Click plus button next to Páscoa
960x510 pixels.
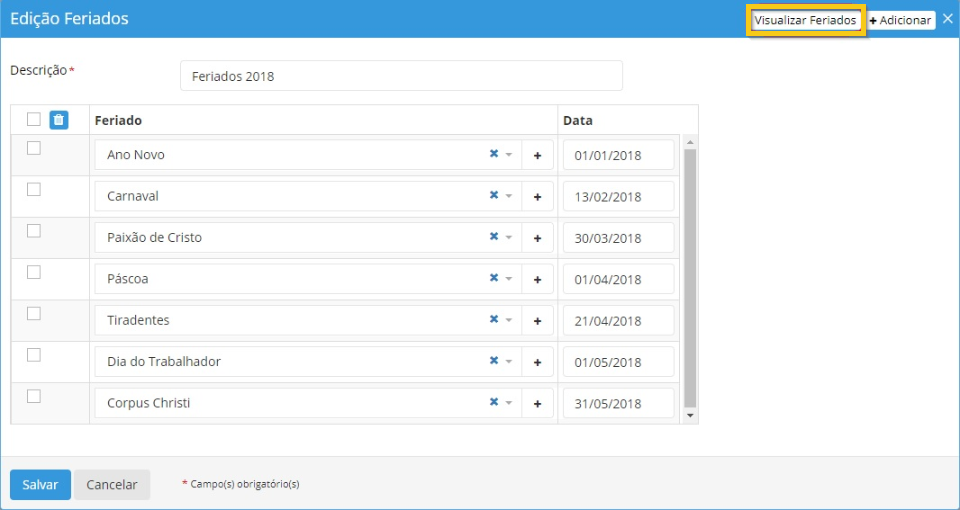pyautogui.click(x=537, y=280)
